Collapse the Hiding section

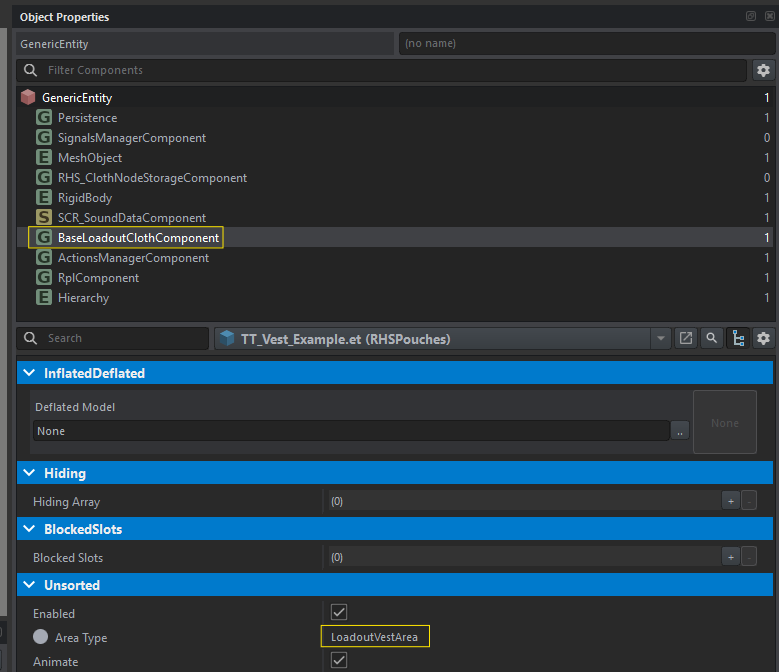(x=28, y=473)
